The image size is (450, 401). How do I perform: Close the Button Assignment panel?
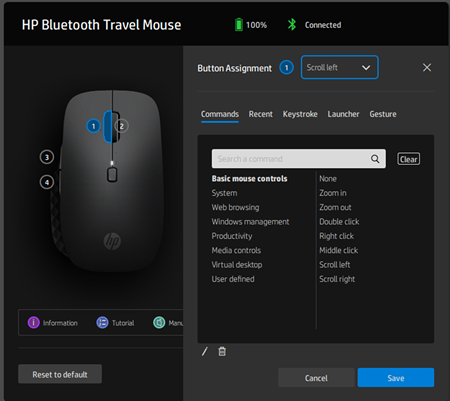point(427,68)
